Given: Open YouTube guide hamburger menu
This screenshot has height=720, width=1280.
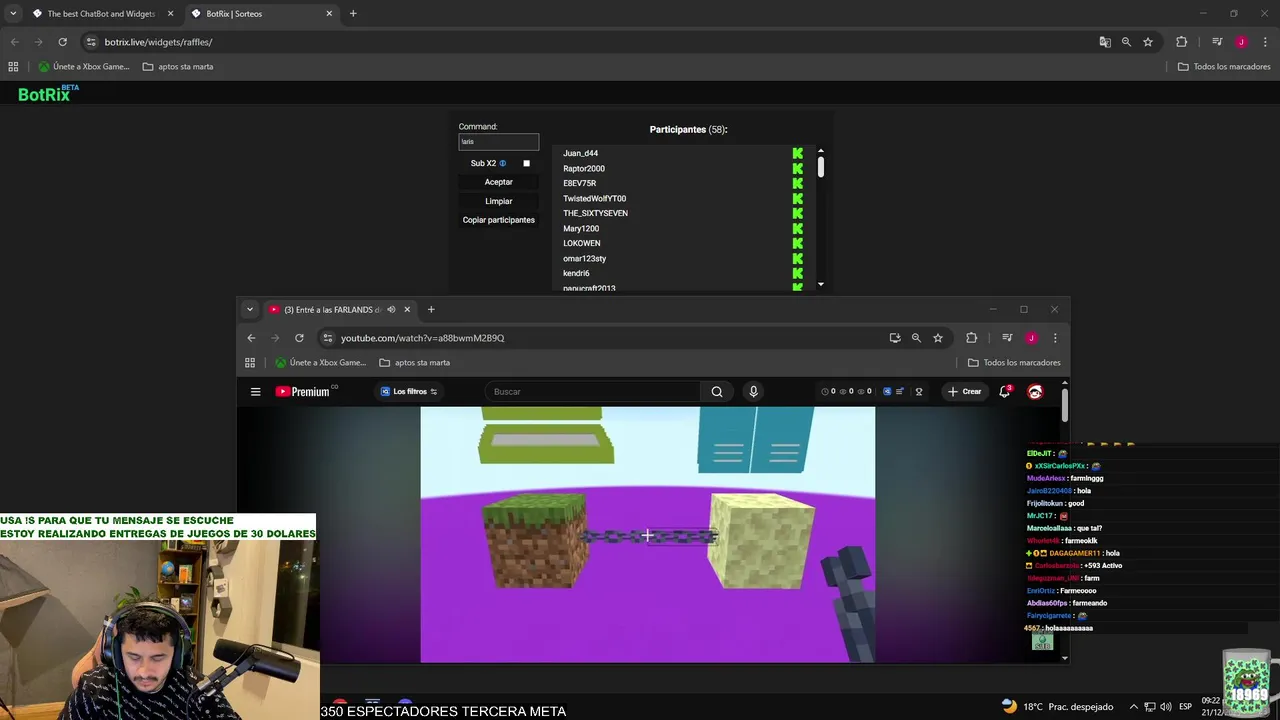Looking at the screenshot, I should click(255, 392).
